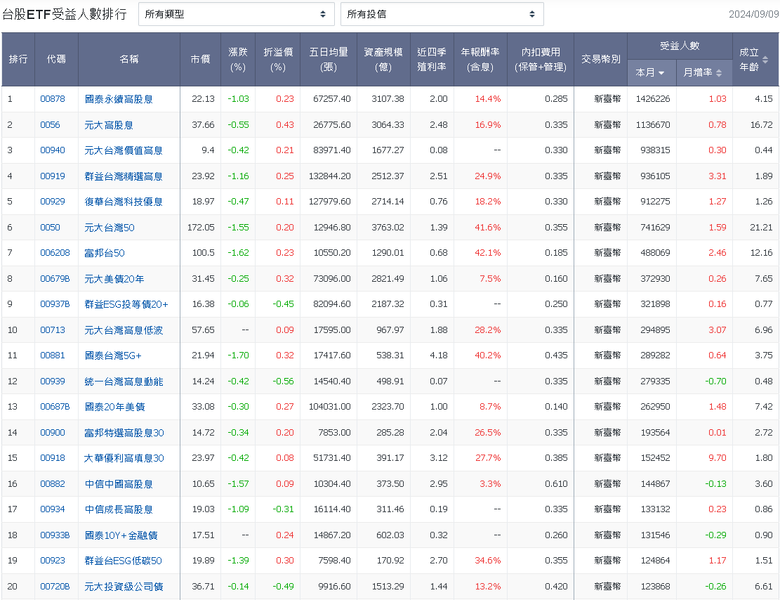Open ETF code 0056 link
780x600 pixels.
click(x=50, y=125)
